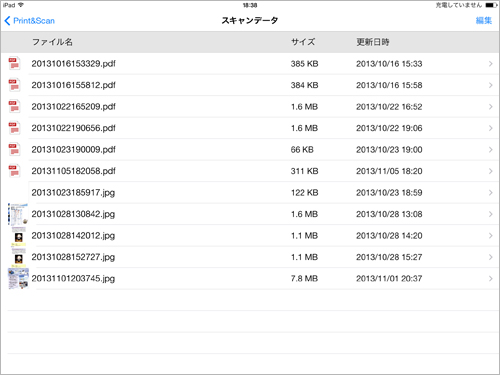Select file name 20131023185917.jpg
Image resolution: width=500 pixels, height=375 pixels.
73,193
